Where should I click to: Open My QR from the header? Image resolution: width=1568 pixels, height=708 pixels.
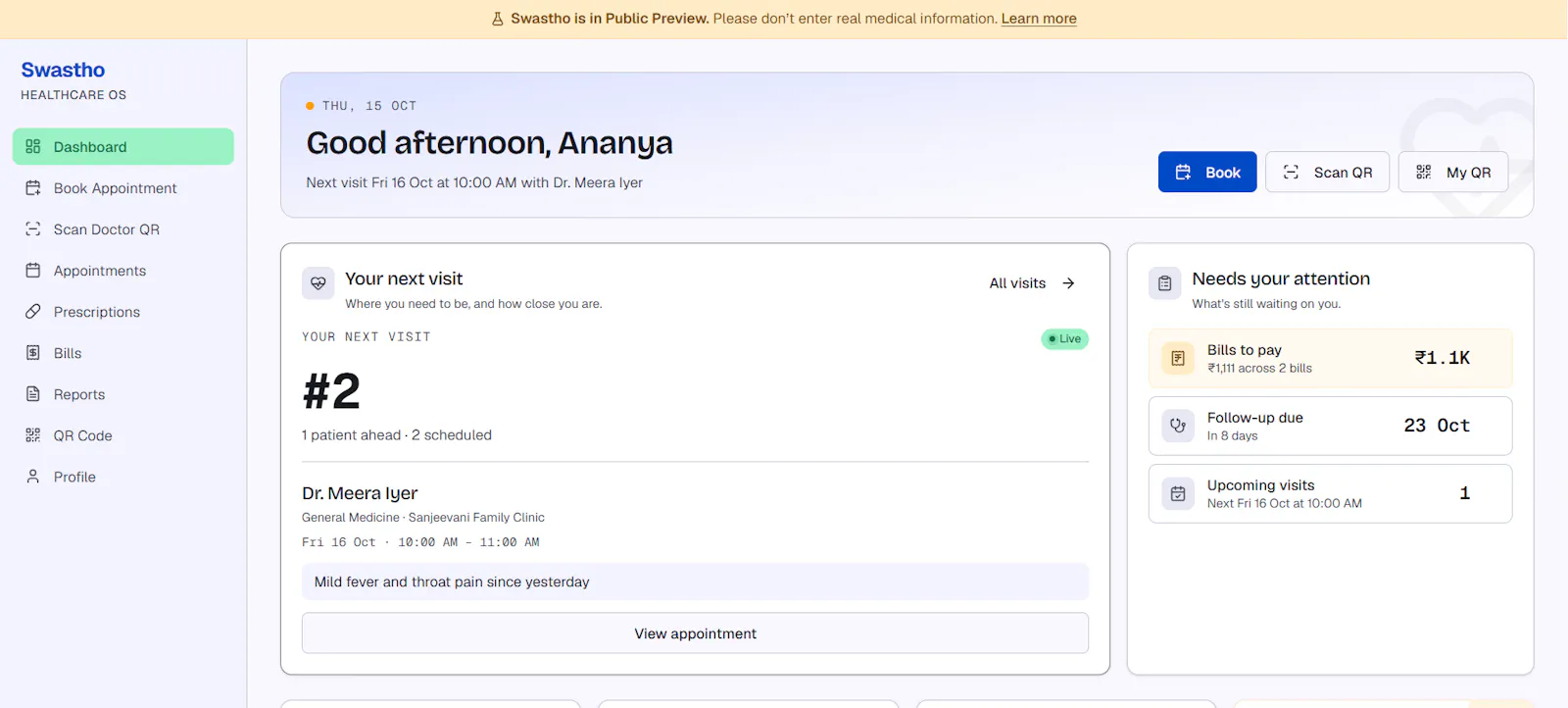tap(1453, 173)
